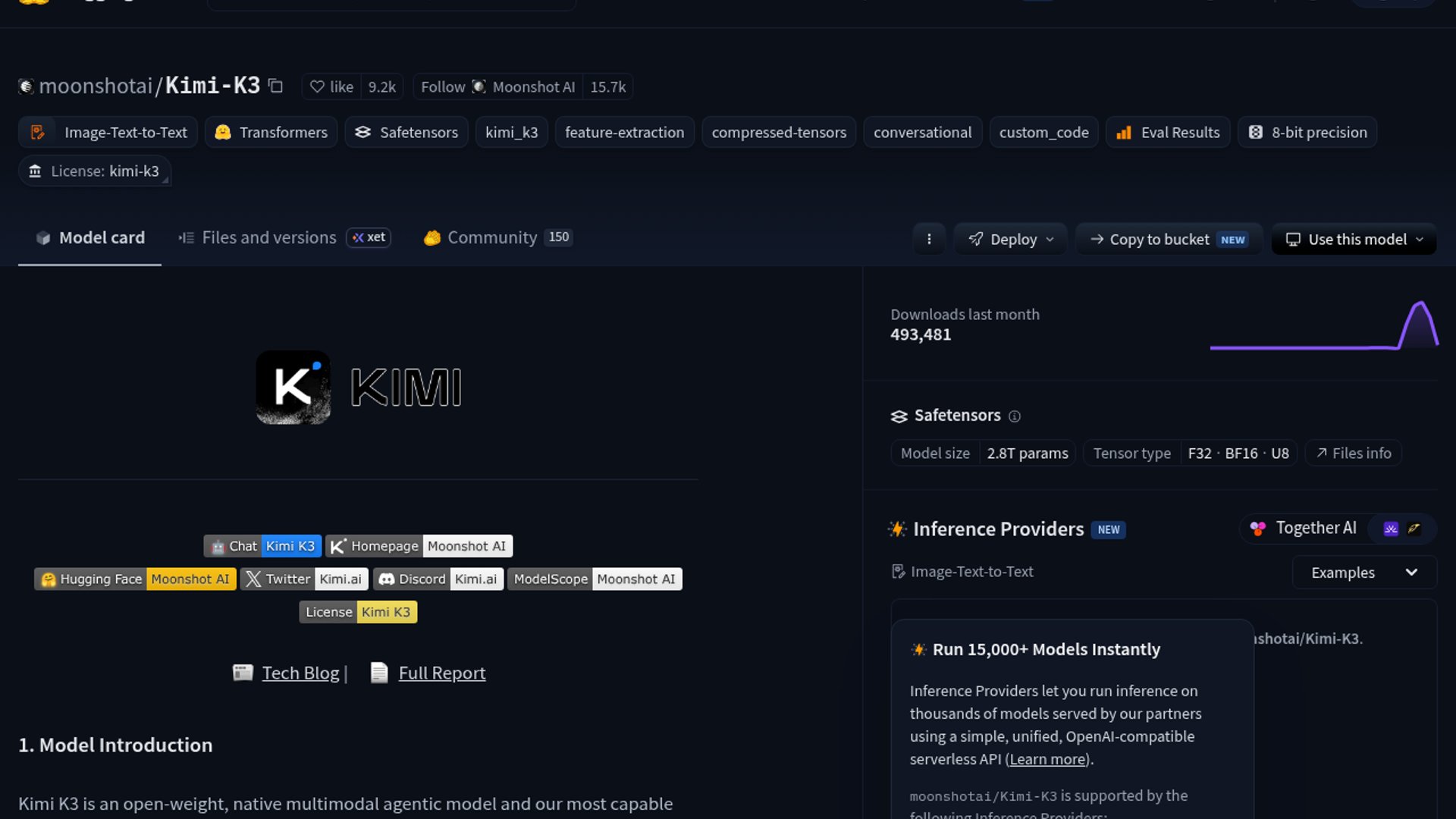The width and height of the screenshot is (1456, 819).
Task: Click the NEW badge beside Inference Providers
Action: pos(1108,529)
